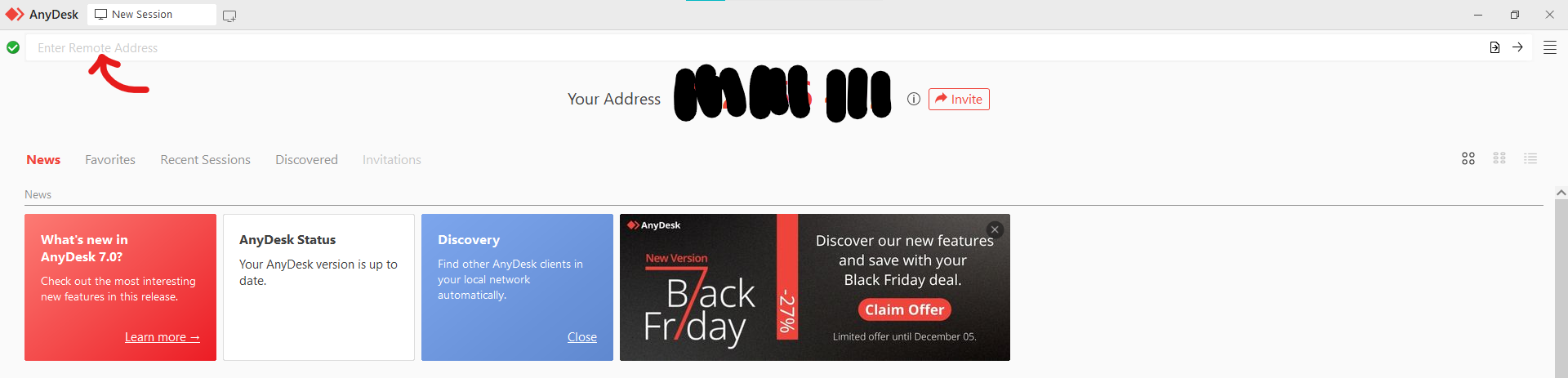Dismiss the Black Friday banner
Image resolution: width=1568 pixels, height=378 pixels.
click(x=995, y=229)
